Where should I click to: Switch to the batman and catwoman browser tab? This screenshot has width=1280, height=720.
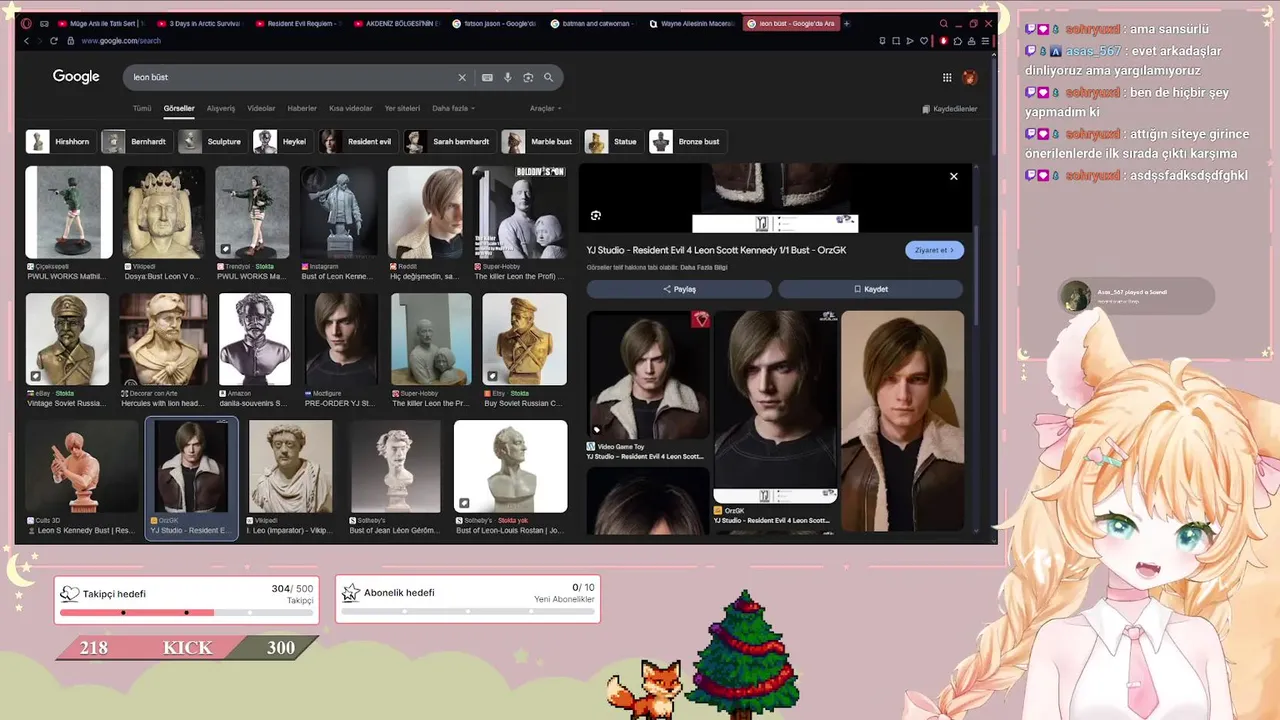coord(594,23)
